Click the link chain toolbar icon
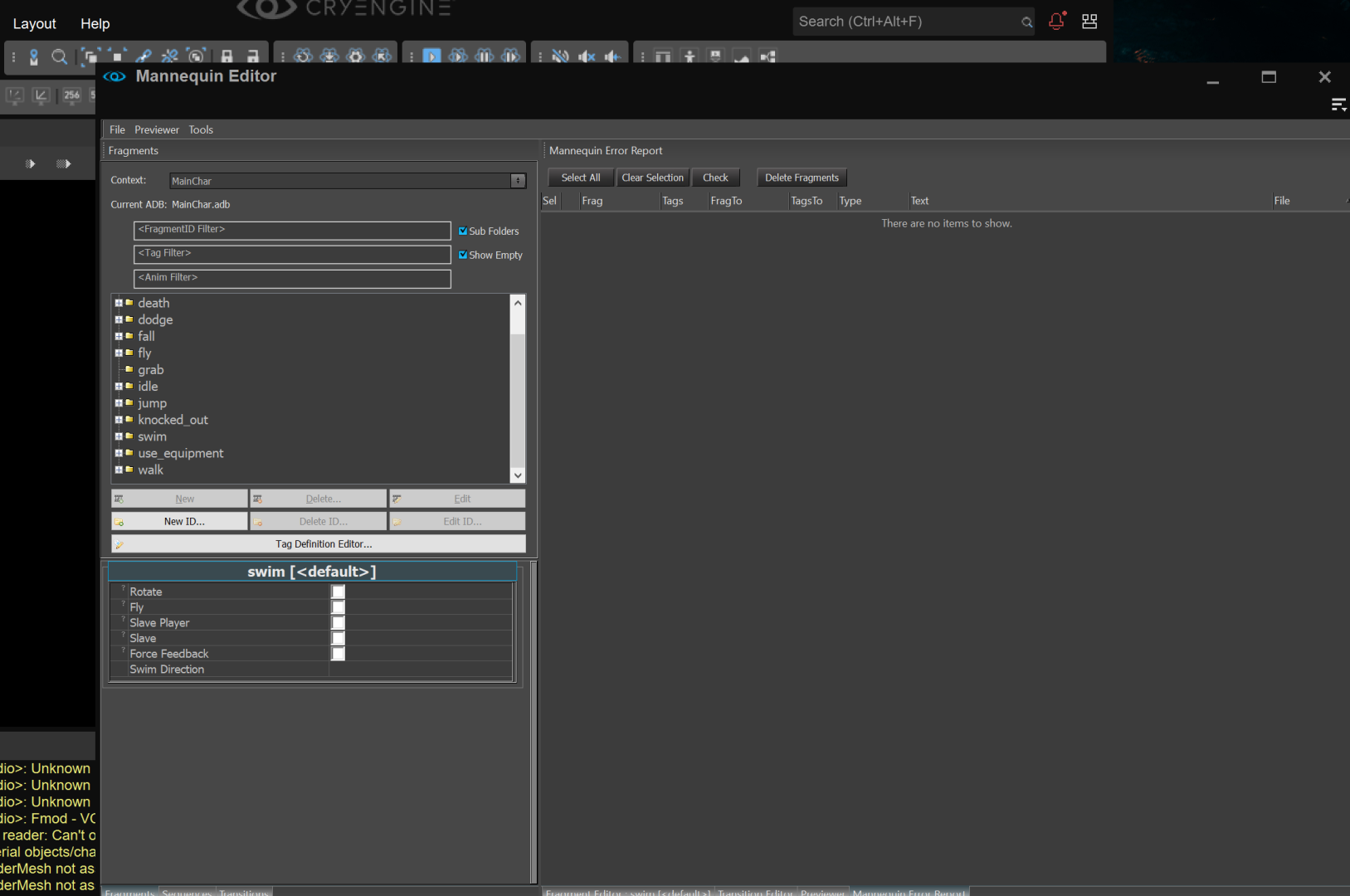Image resolution: width=1350 pixels, height=896 pixels. tap(144, 56)
